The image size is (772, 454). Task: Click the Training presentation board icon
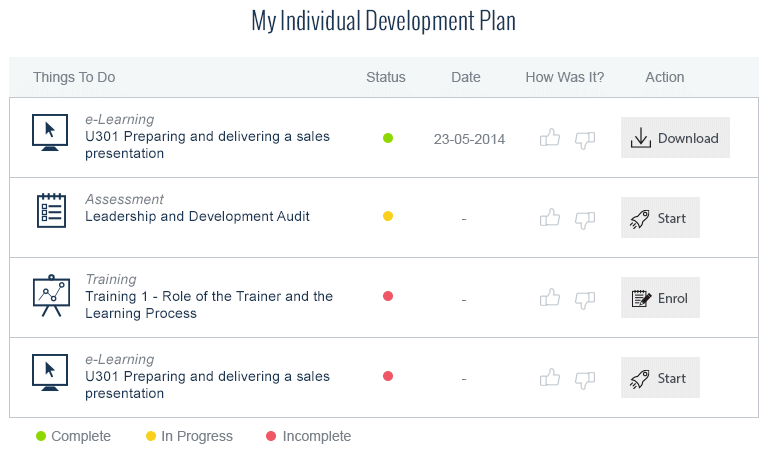50,296
